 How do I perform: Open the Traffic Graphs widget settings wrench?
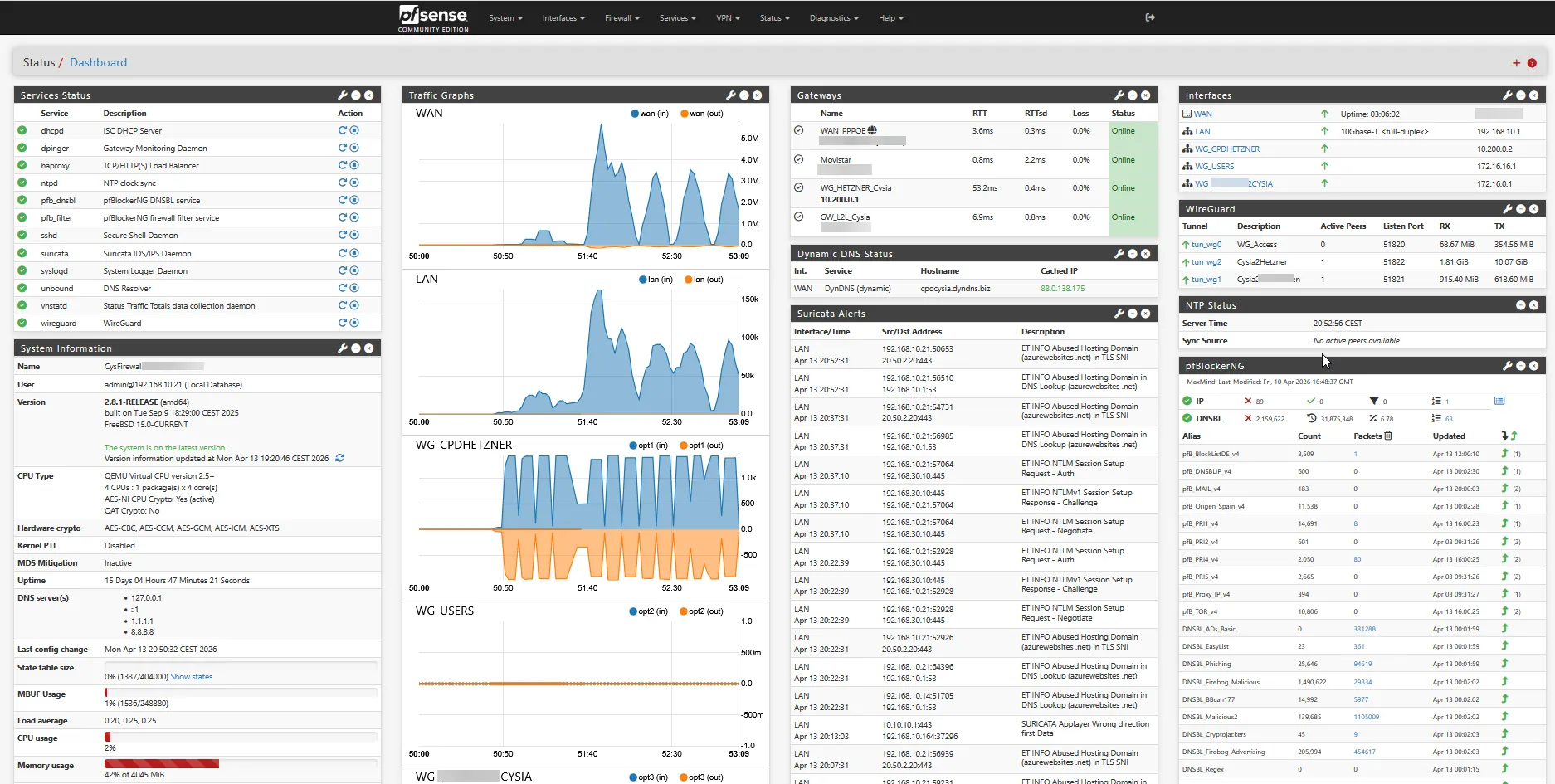[731, 95]
